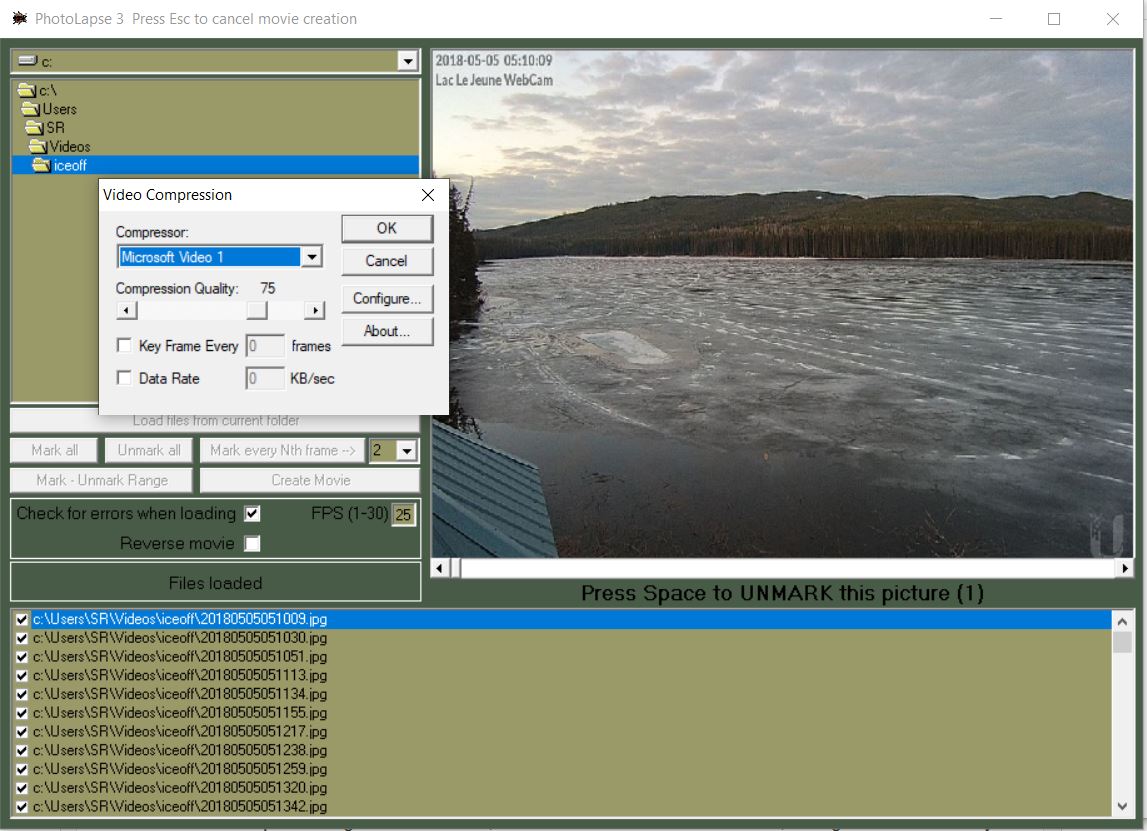
Task: Enable the Key Frame Every option
Action: [125, 346]
